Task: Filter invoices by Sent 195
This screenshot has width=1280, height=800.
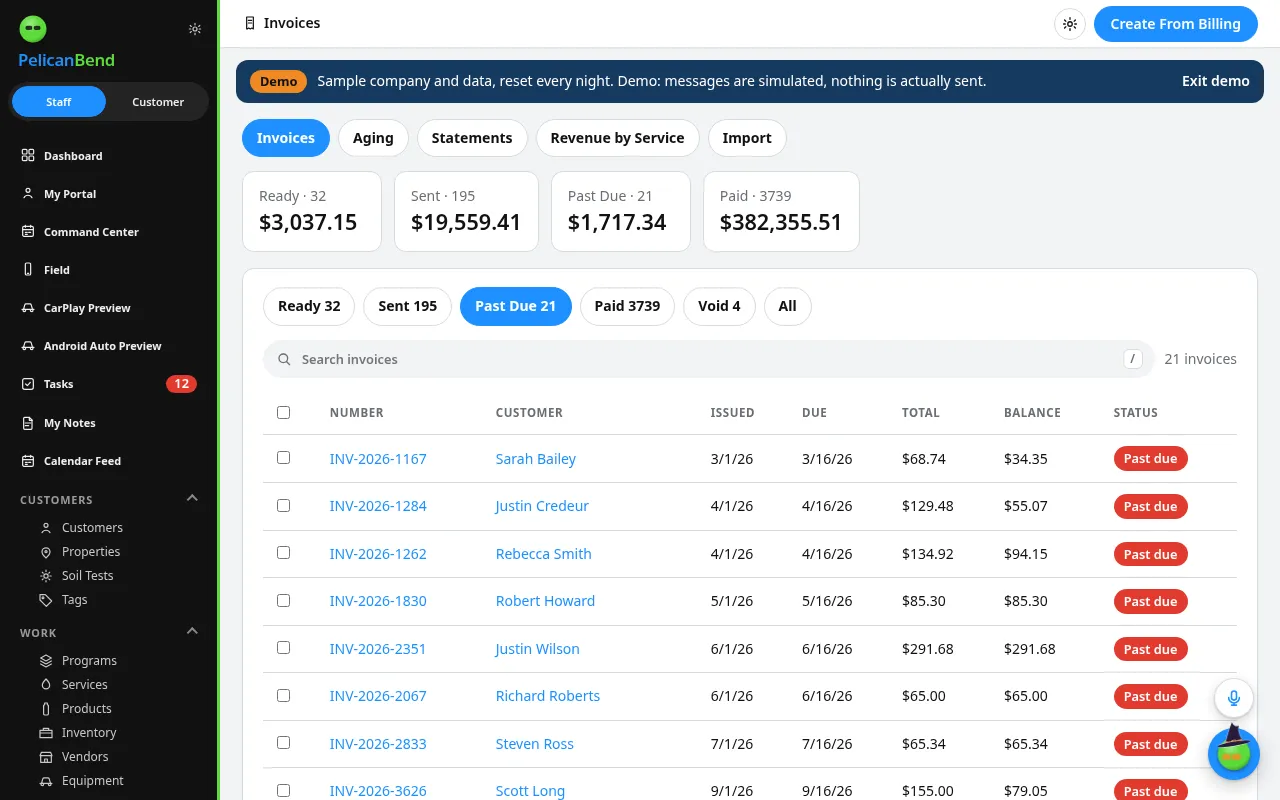Action: 407,306
